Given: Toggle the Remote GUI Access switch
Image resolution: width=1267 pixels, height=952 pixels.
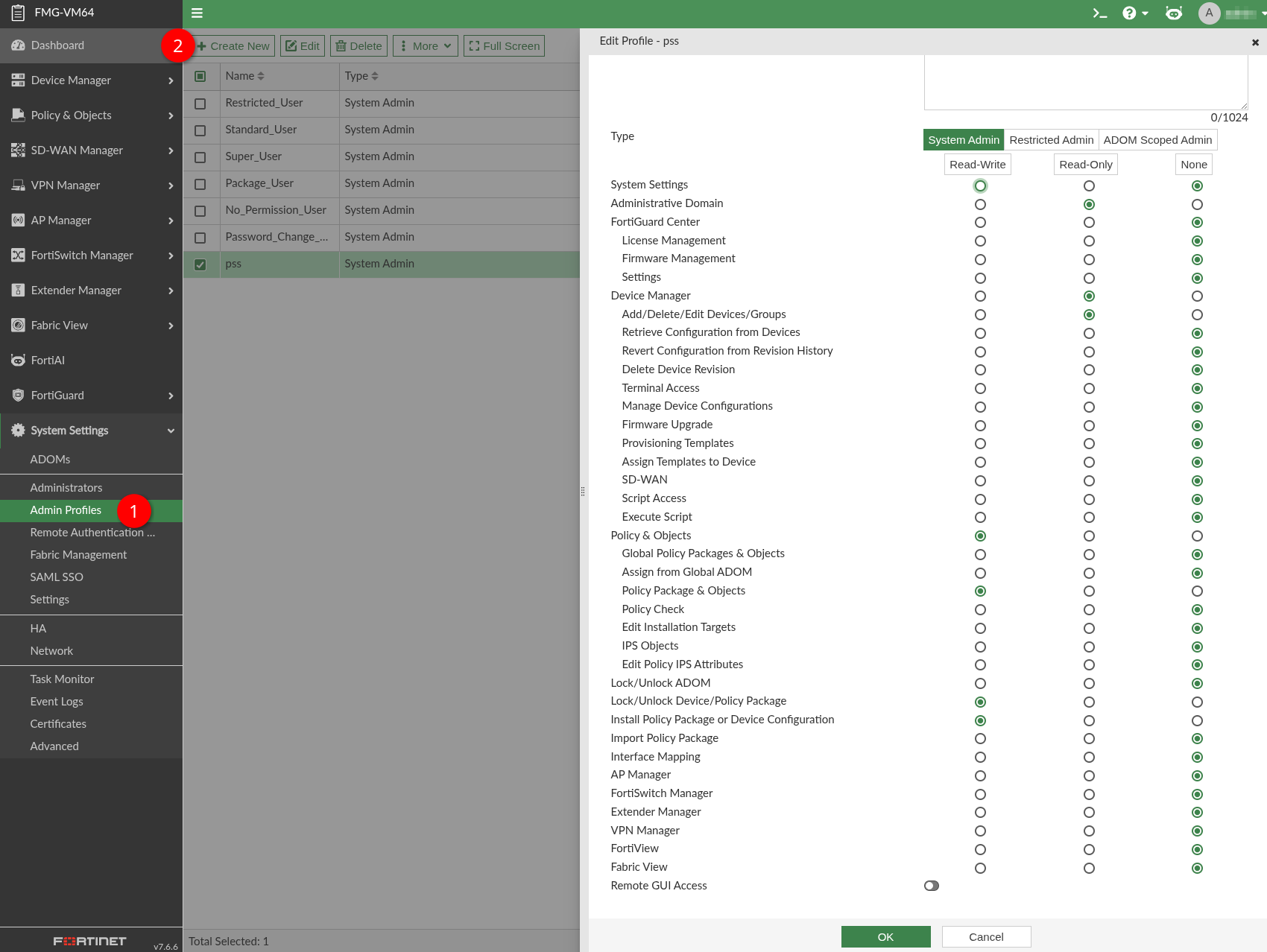Looking at the screenshot, I should point(931,886).
